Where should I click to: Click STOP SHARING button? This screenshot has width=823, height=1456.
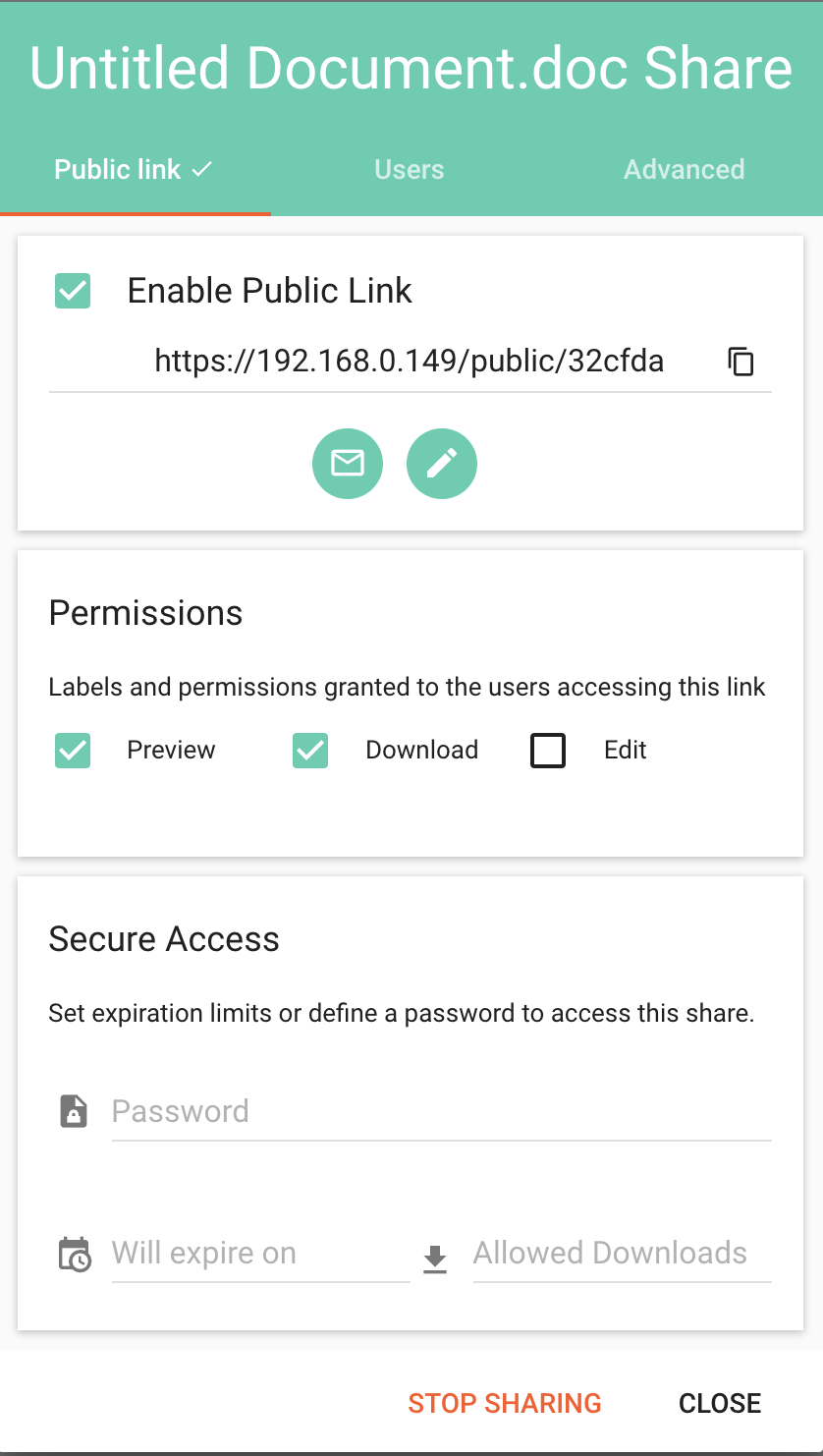point(505,1403)
